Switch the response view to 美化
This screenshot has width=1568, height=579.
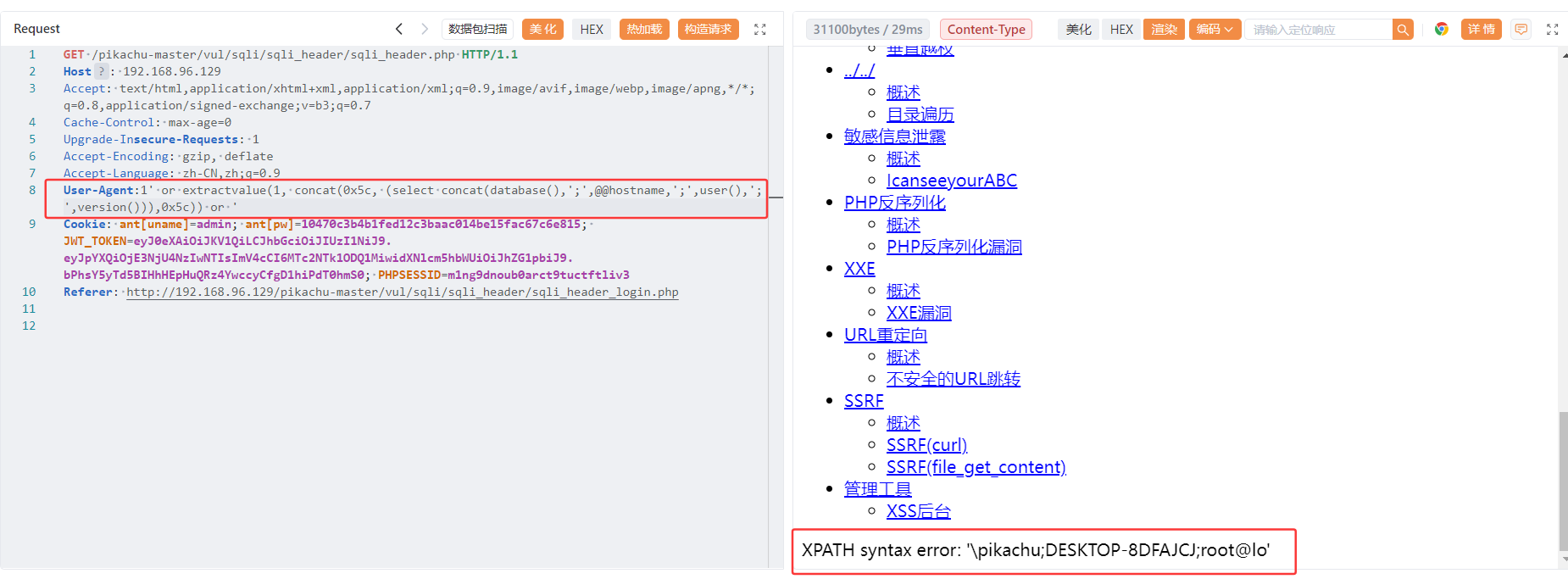[x=1078, y=30]
